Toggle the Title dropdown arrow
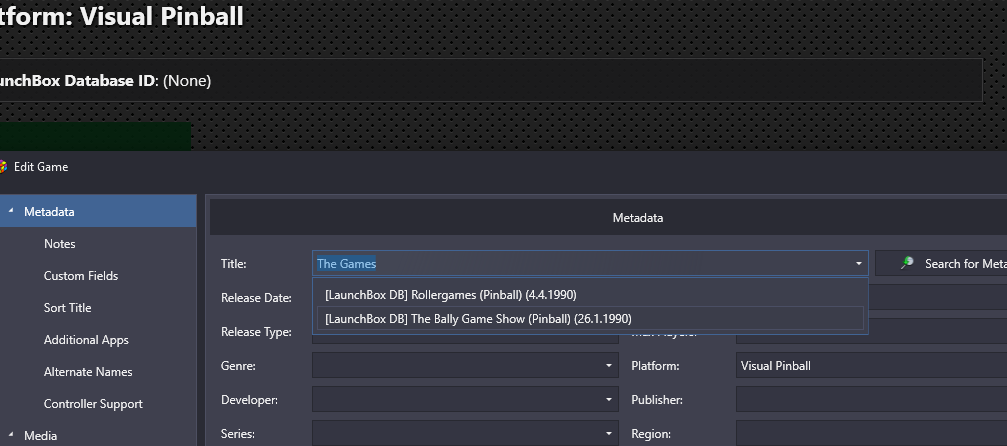1007x446 pixels. 859,263
